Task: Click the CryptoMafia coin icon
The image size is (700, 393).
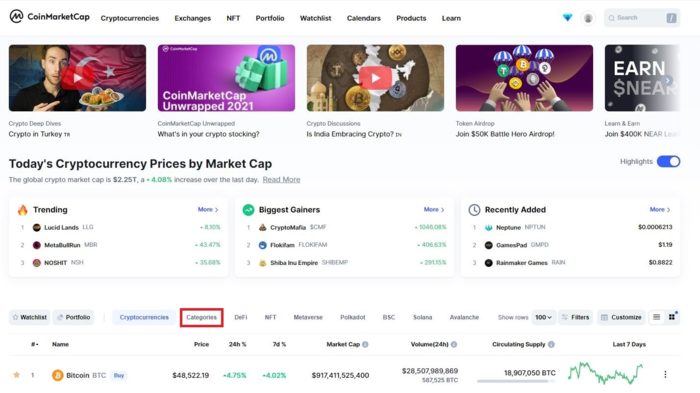Action: click(x=262, y=227)
